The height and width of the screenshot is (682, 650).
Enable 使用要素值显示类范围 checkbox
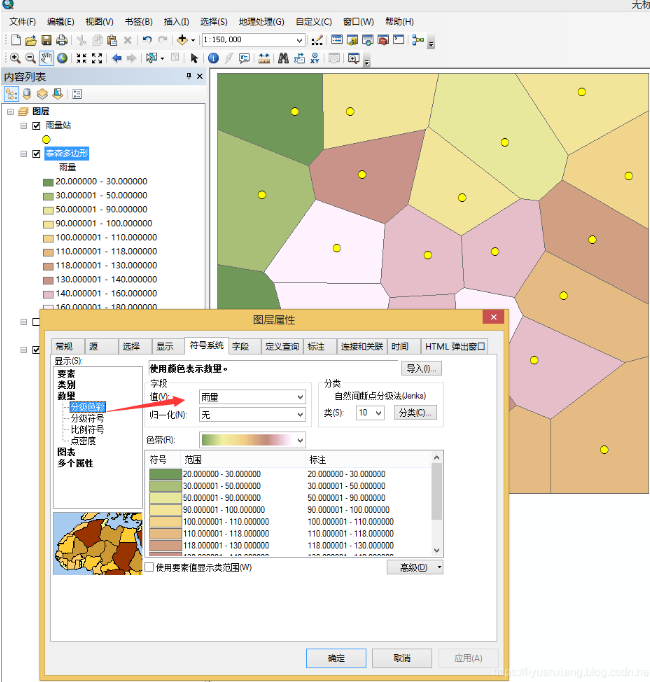click(149, 567)
